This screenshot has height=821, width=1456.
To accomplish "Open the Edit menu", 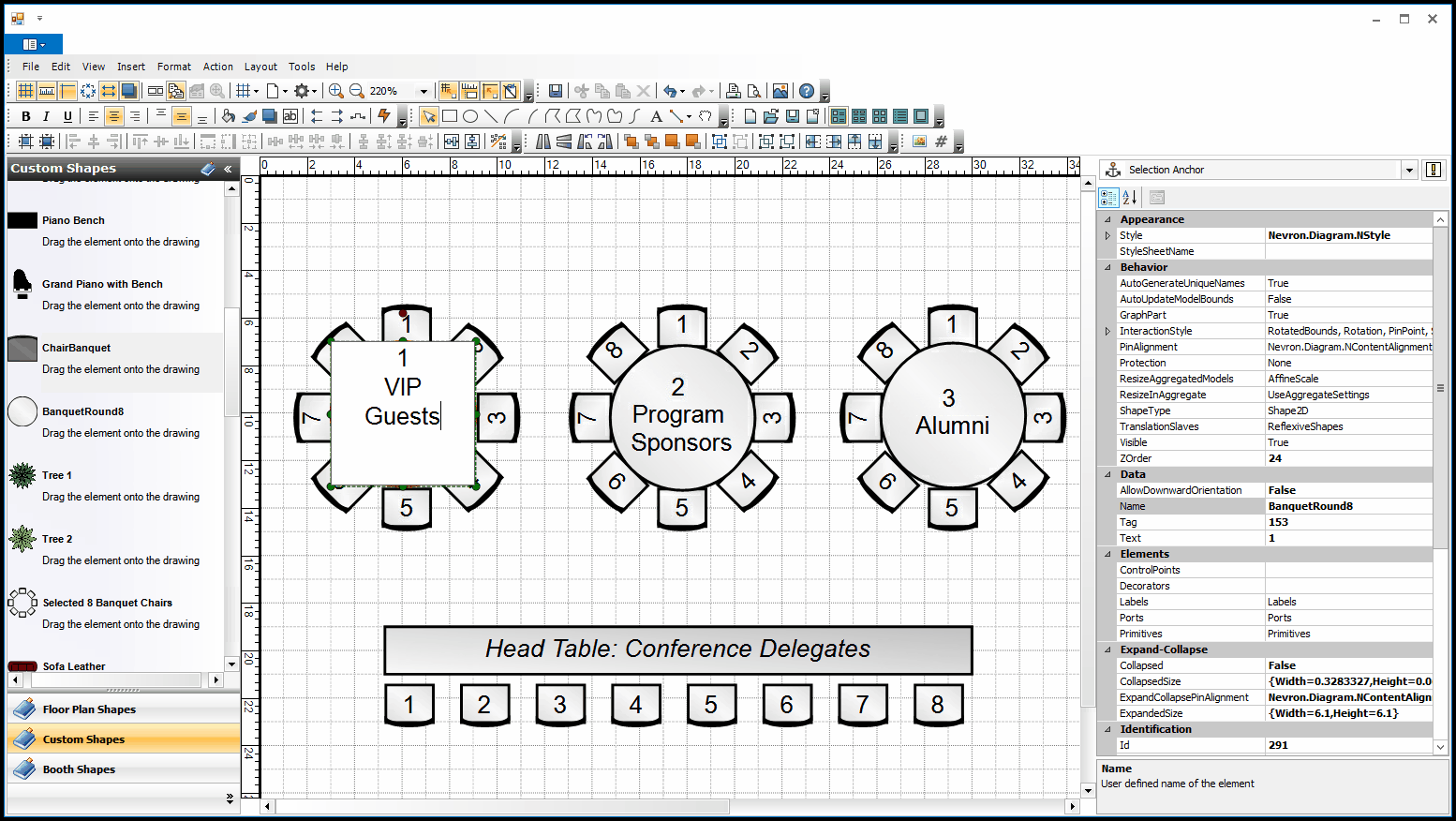I will coord(61,67).
